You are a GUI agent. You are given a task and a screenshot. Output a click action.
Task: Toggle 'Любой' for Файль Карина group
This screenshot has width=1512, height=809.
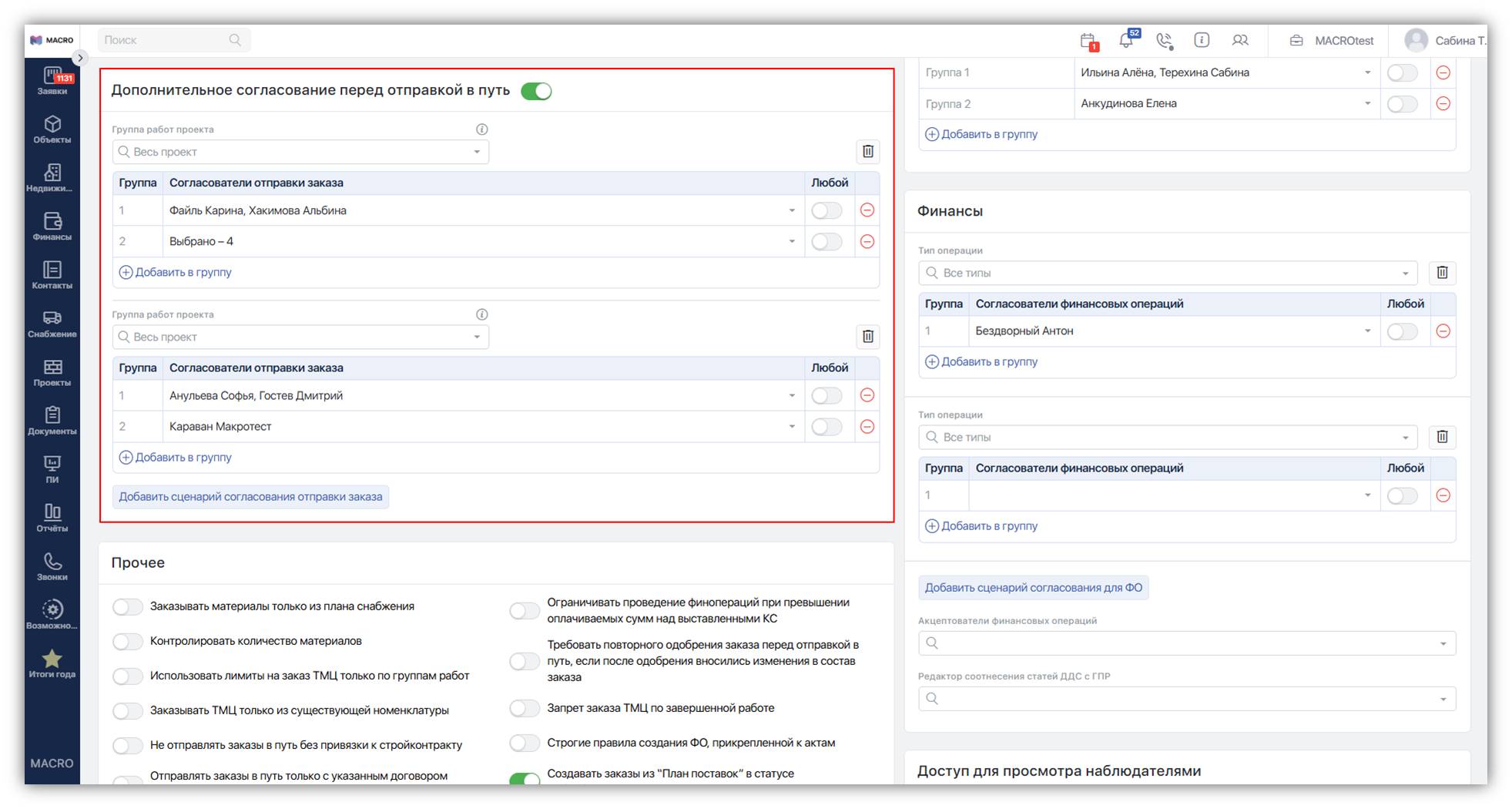click(x=826, y=211)
